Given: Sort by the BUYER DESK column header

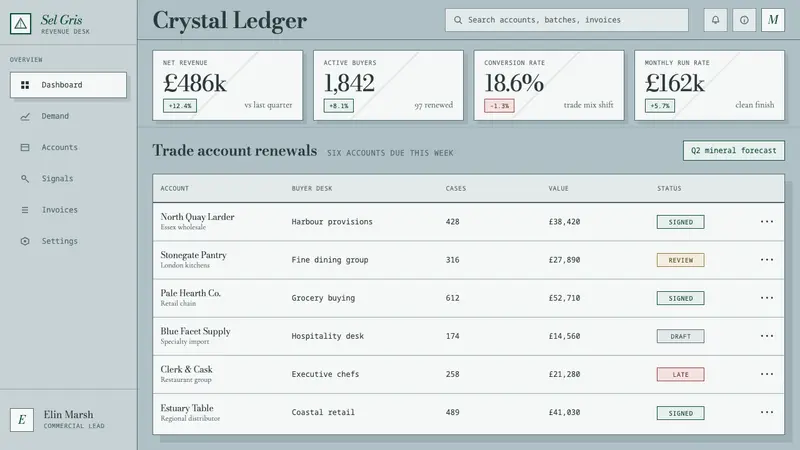Looking at the screenshot, I should click(x=312, y=188).
